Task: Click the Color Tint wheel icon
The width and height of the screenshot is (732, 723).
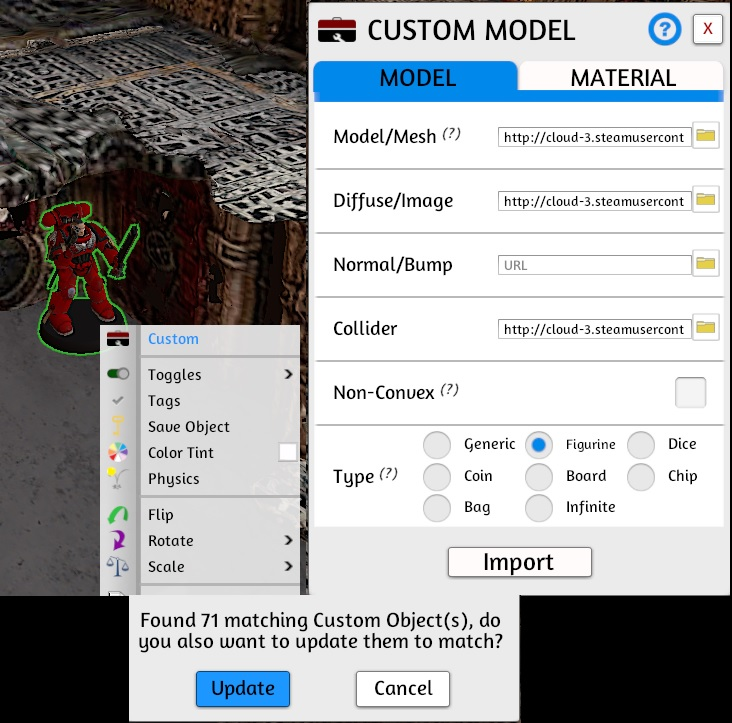Action: click(x=118, y=452)
